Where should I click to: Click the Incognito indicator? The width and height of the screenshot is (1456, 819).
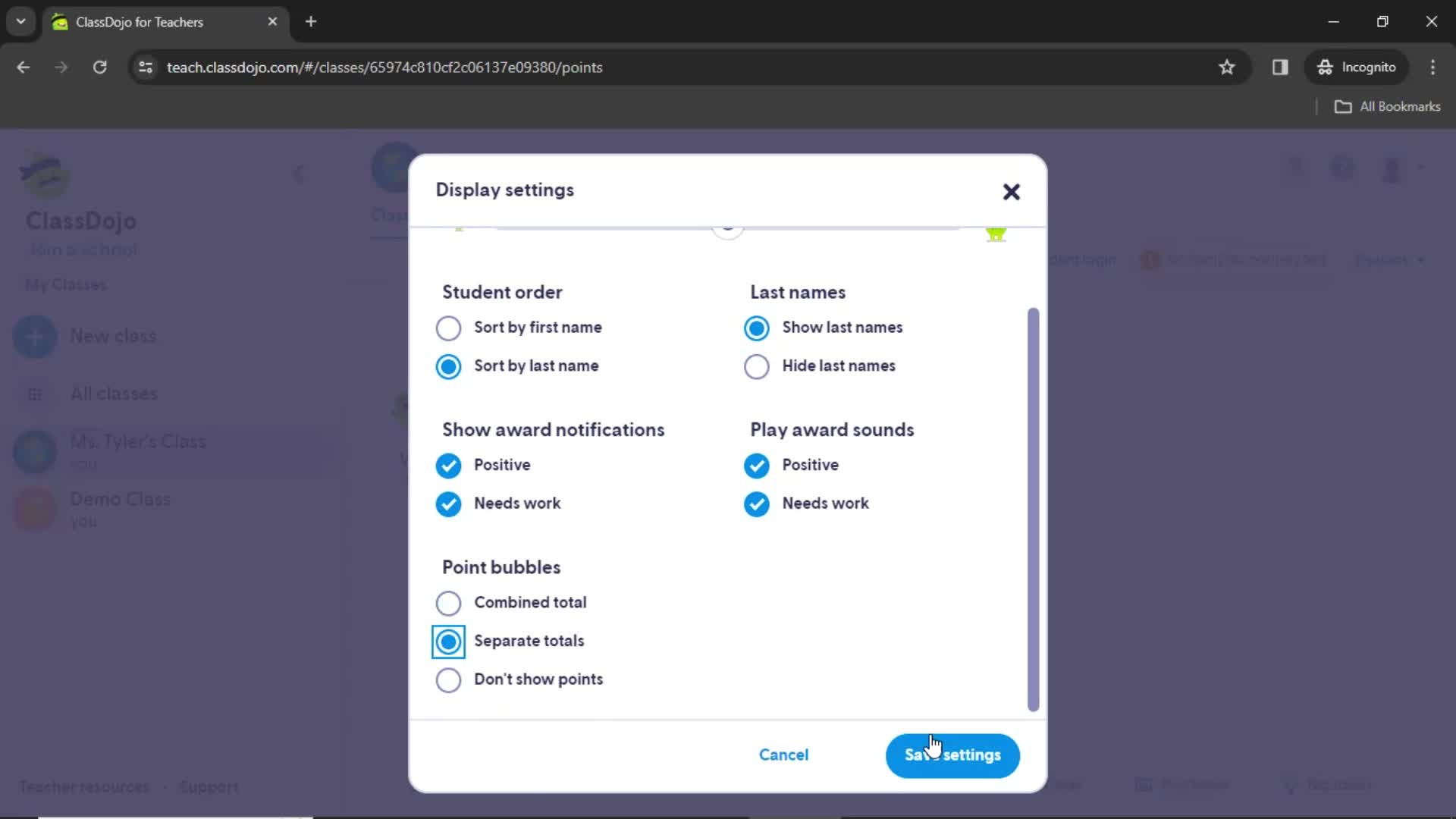pos(1357,67)
